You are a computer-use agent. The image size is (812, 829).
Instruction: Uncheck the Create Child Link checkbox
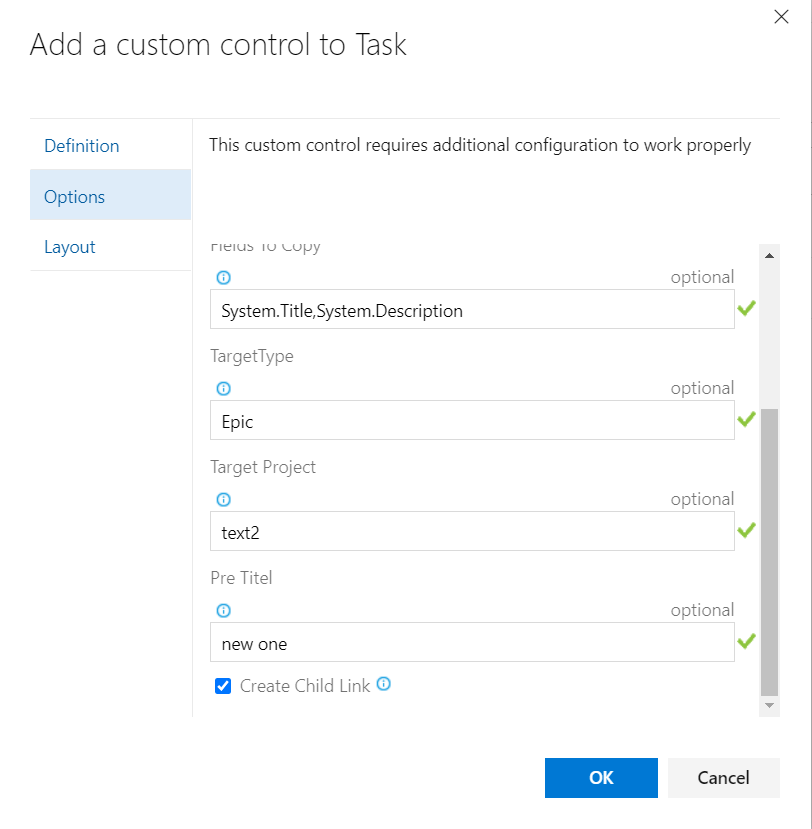[x=223, y=687]
